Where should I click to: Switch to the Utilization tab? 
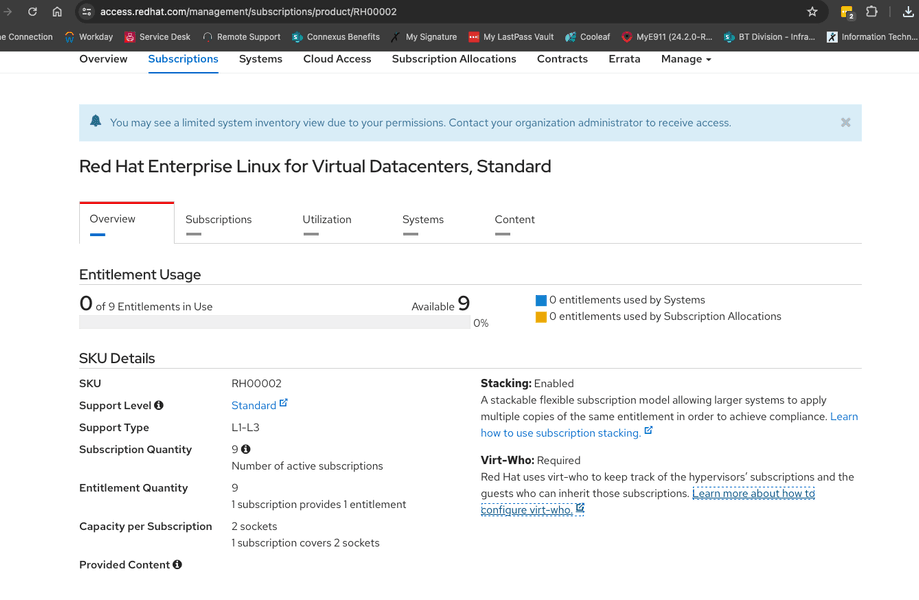[x=327, y=220]
